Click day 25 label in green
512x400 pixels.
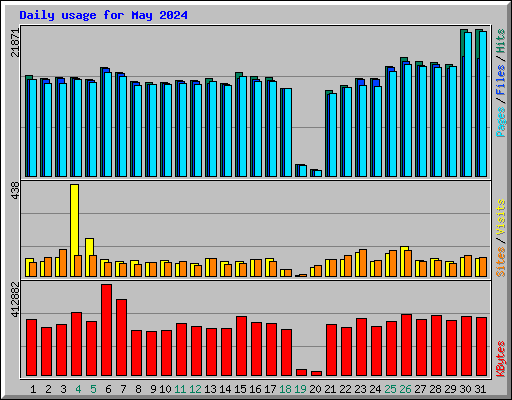[390, 389]
